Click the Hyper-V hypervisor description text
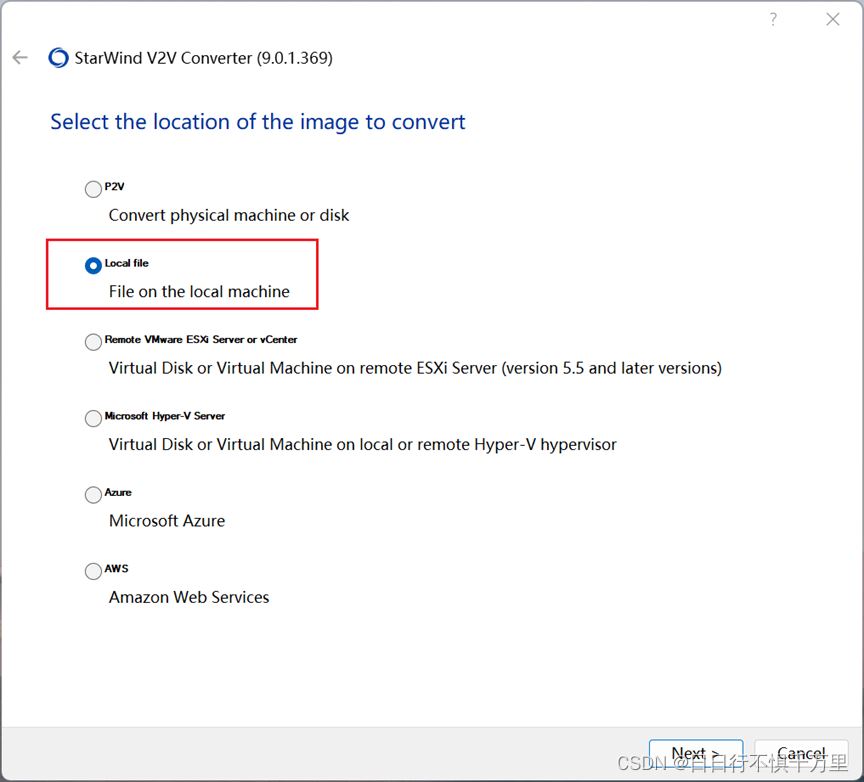The image size is (864, 782). point(362,444)
